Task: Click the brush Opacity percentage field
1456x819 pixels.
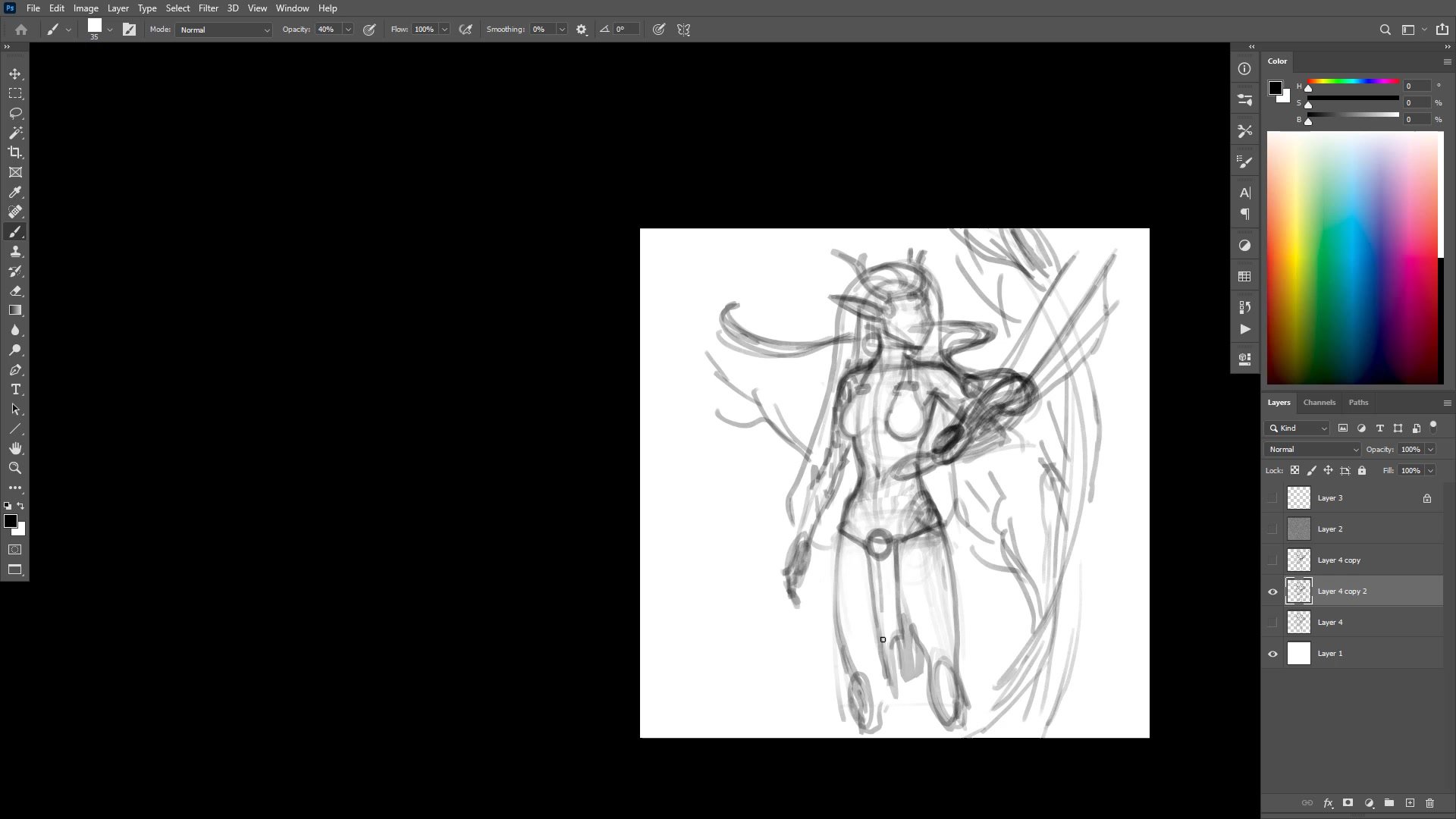Action: (328, 30)
